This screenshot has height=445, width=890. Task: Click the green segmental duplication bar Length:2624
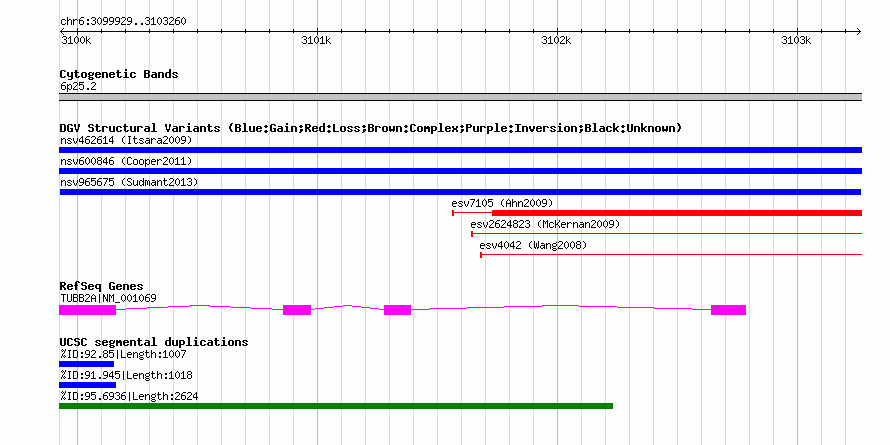pos(336,406)
